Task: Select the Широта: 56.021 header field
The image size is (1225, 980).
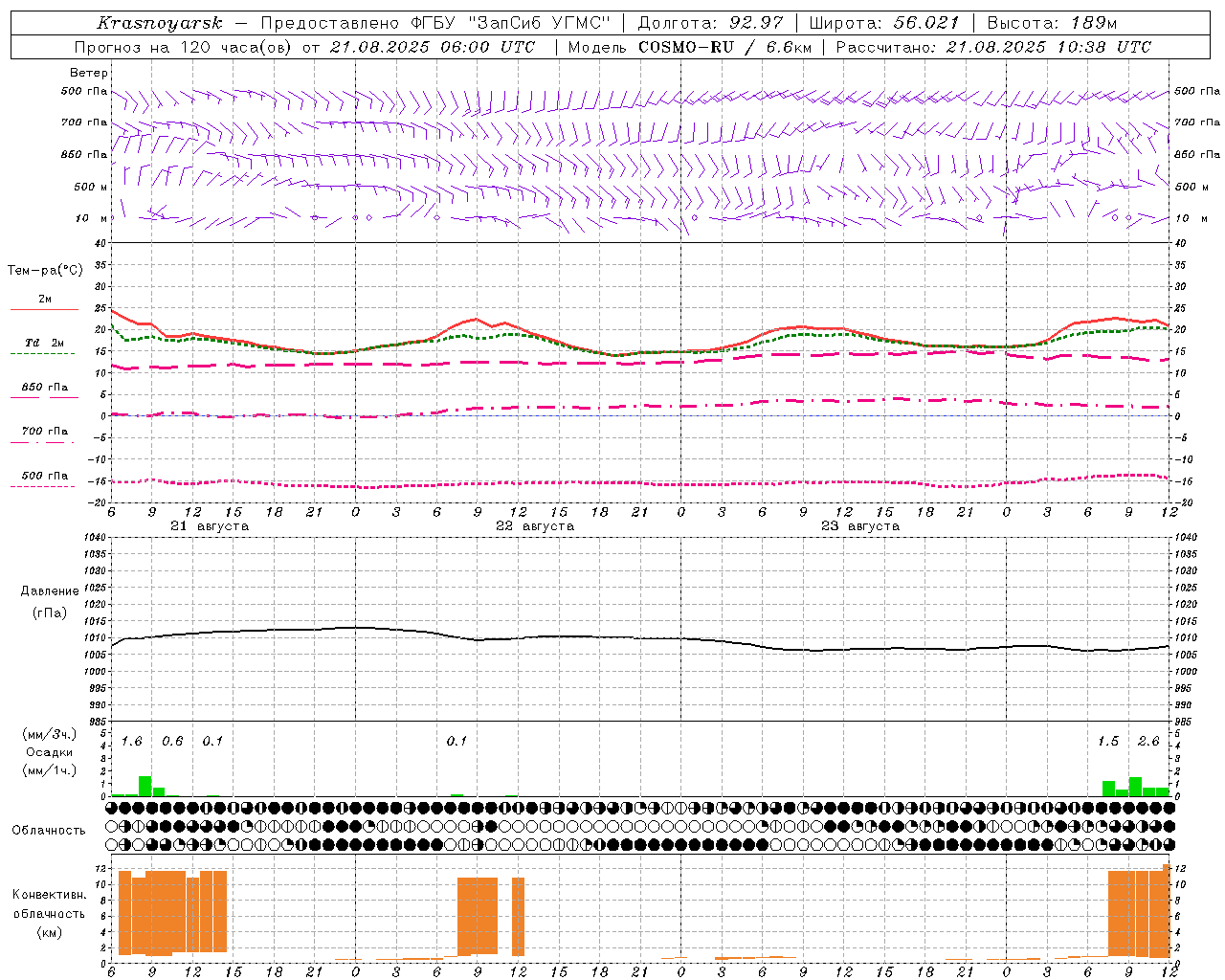Action: (x=884, y=23)
